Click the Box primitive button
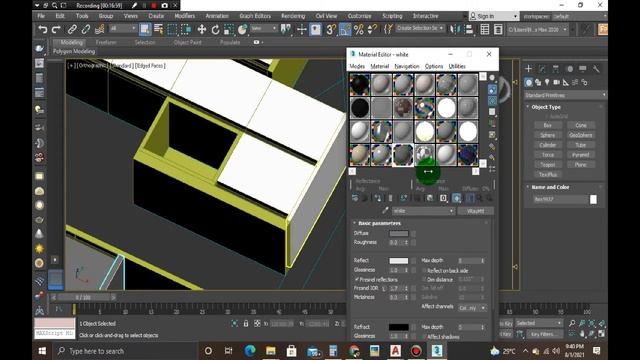Image resolution: width=640 pixels, height=360 pixels. pyautogui.click(x=548, y=125)
